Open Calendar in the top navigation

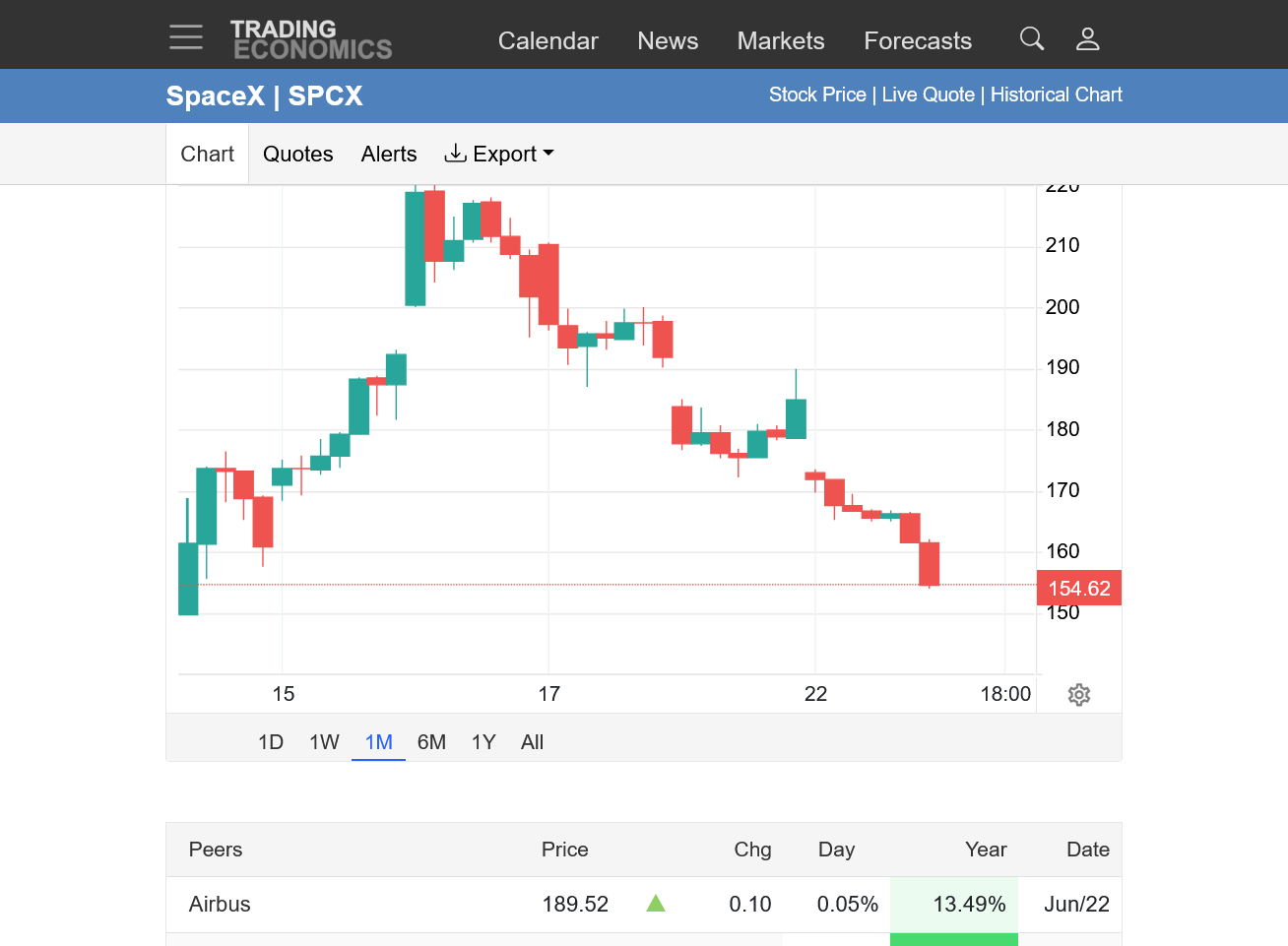pos(547,40)
